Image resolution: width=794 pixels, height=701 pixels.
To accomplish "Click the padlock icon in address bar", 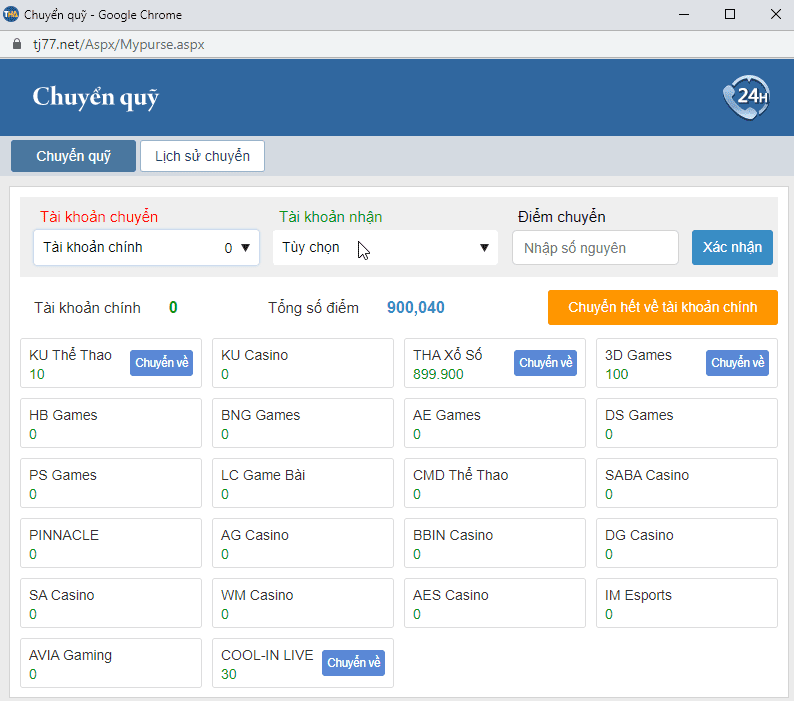I will click(x=15, y=45).
